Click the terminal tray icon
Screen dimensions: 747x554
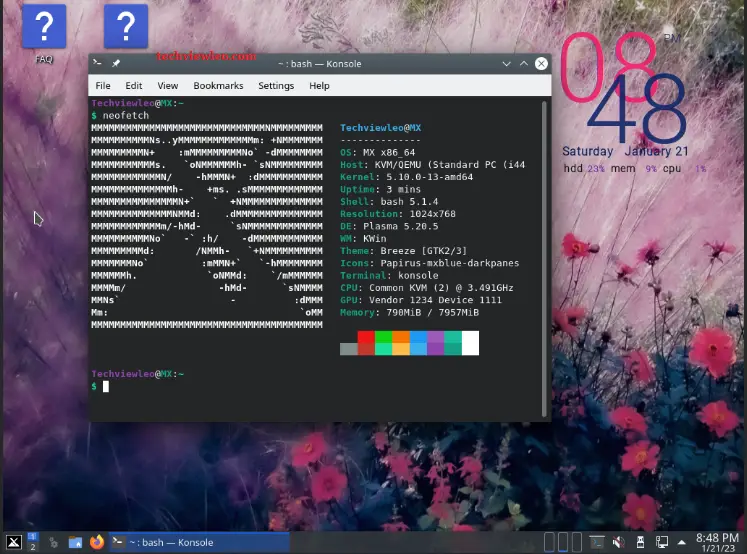596,542
